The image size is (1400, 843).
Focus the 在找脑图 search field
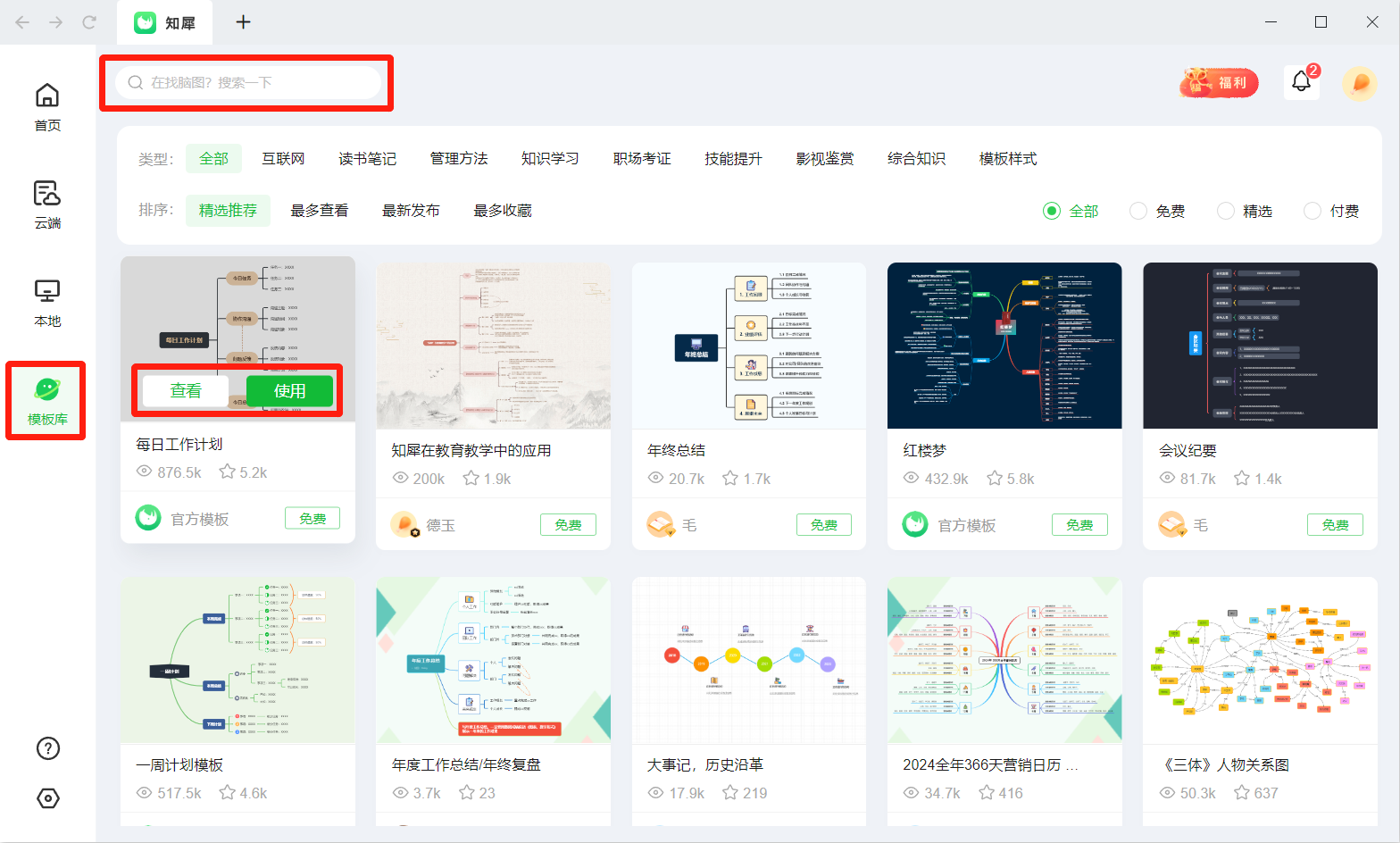coord(248,82)
